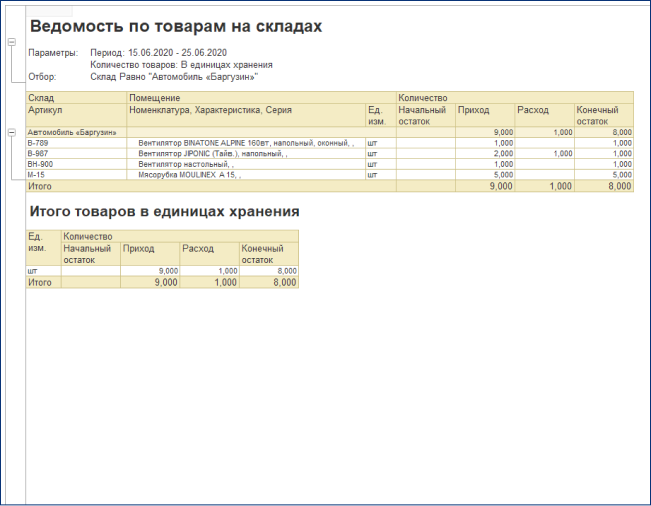Viewport: 651px width, 506px height.
Task: Select Приход value 2,000 in B-987 row
Action: coord(485,154)
